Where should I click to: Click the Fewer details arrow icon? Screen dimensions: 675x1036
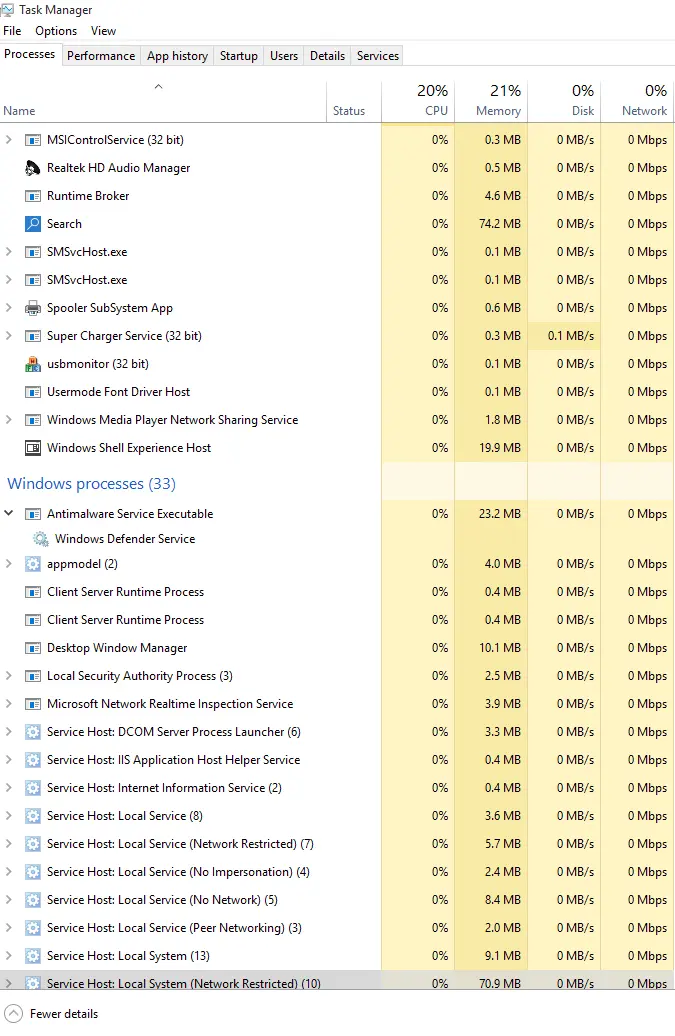[x=13, y=1014]
